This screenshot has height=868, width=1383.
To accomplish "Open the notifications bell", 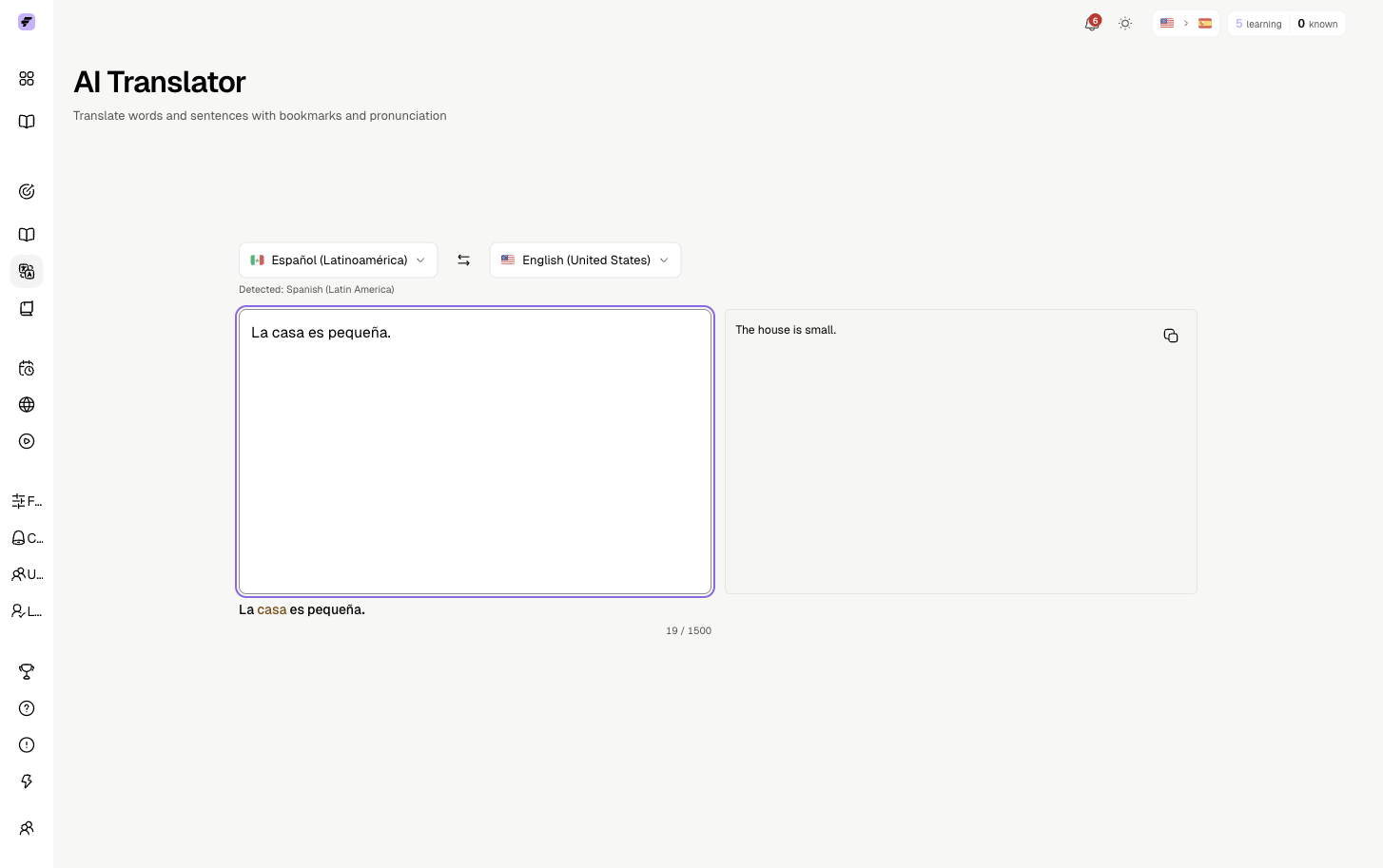I will point(1092,24).
